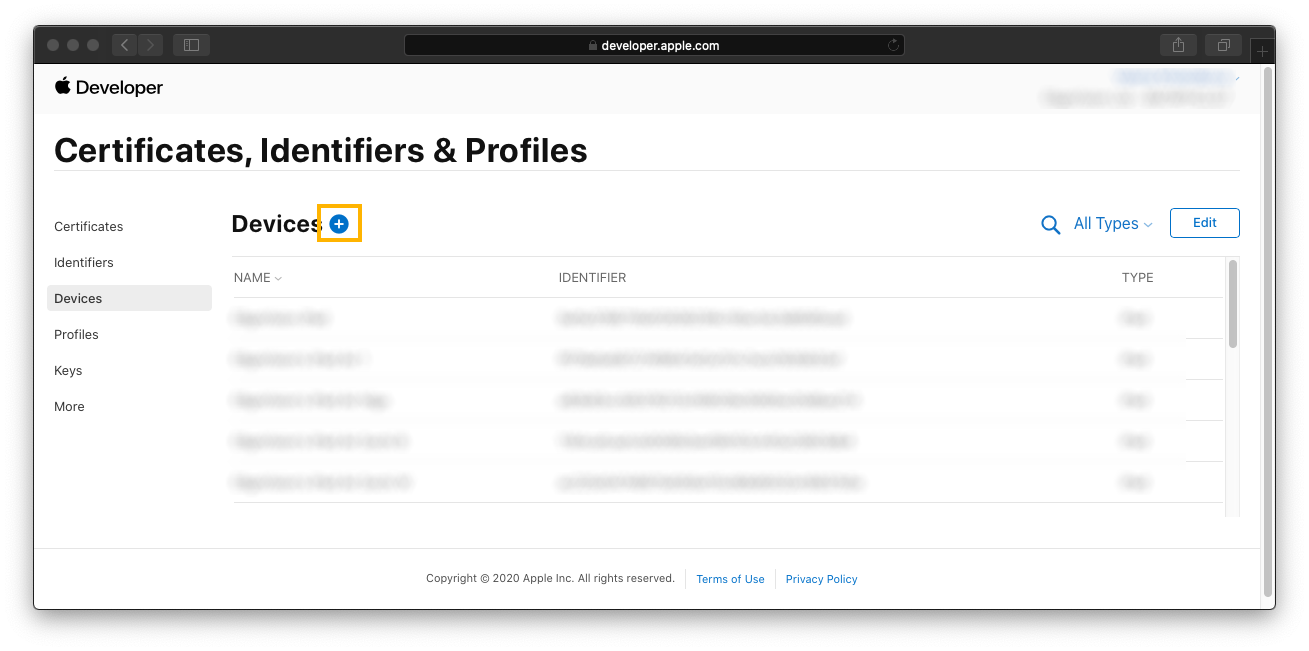
Task: Click the Apple Developer logo
Action: 108,87
